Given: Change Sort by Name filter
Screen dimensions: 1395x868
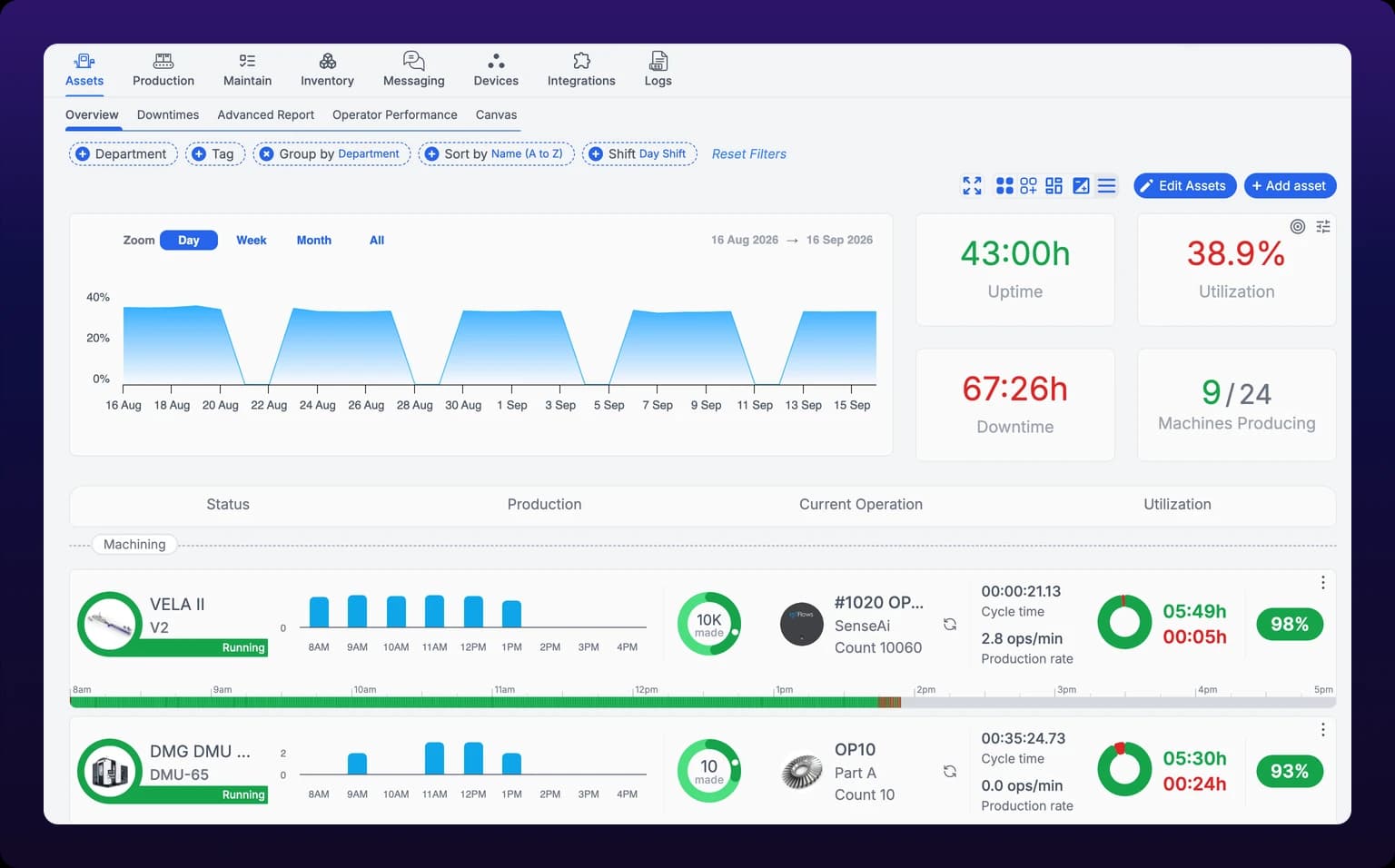Looking at the screenshot, I should (x=496, y=153).
